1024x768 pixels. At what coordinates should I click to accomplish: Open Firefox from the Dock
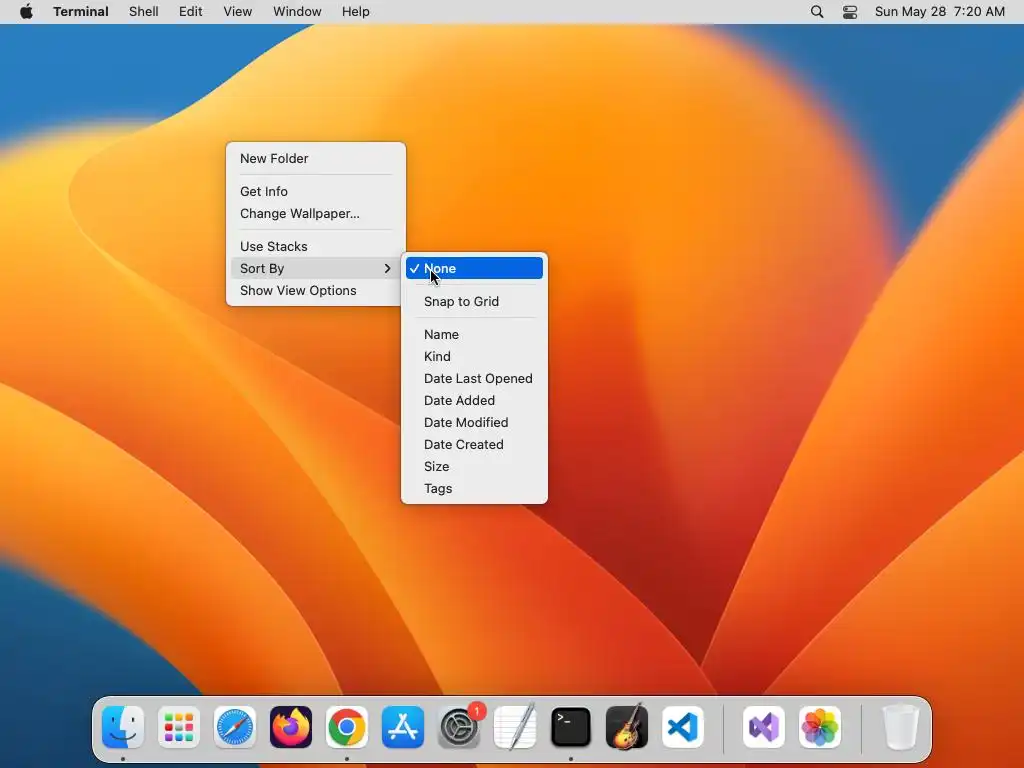[x=291, y=727]
